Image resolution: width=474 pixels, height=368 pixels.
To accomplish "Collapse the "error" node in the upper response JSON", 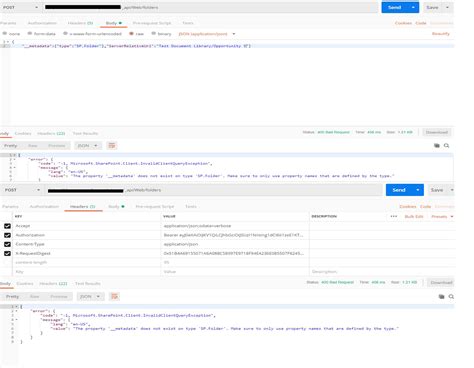I will [x=14, y=159].
